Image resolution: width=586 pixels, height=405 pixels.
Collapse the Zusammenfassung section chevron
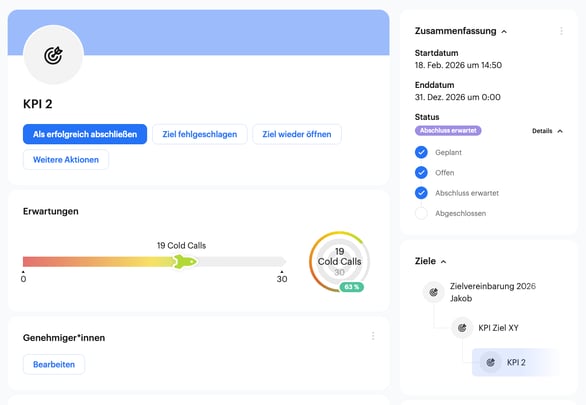click(504, 32)
